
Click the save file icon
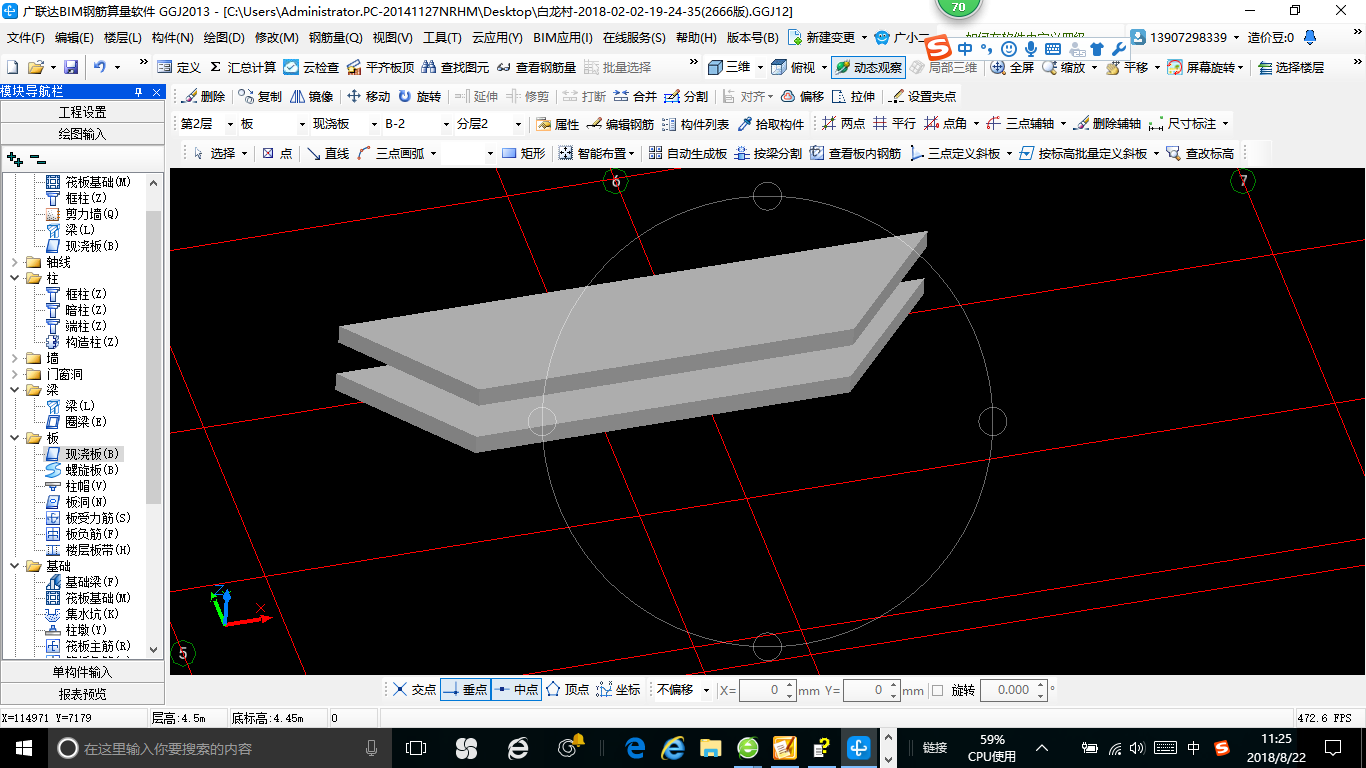point(71,67)
